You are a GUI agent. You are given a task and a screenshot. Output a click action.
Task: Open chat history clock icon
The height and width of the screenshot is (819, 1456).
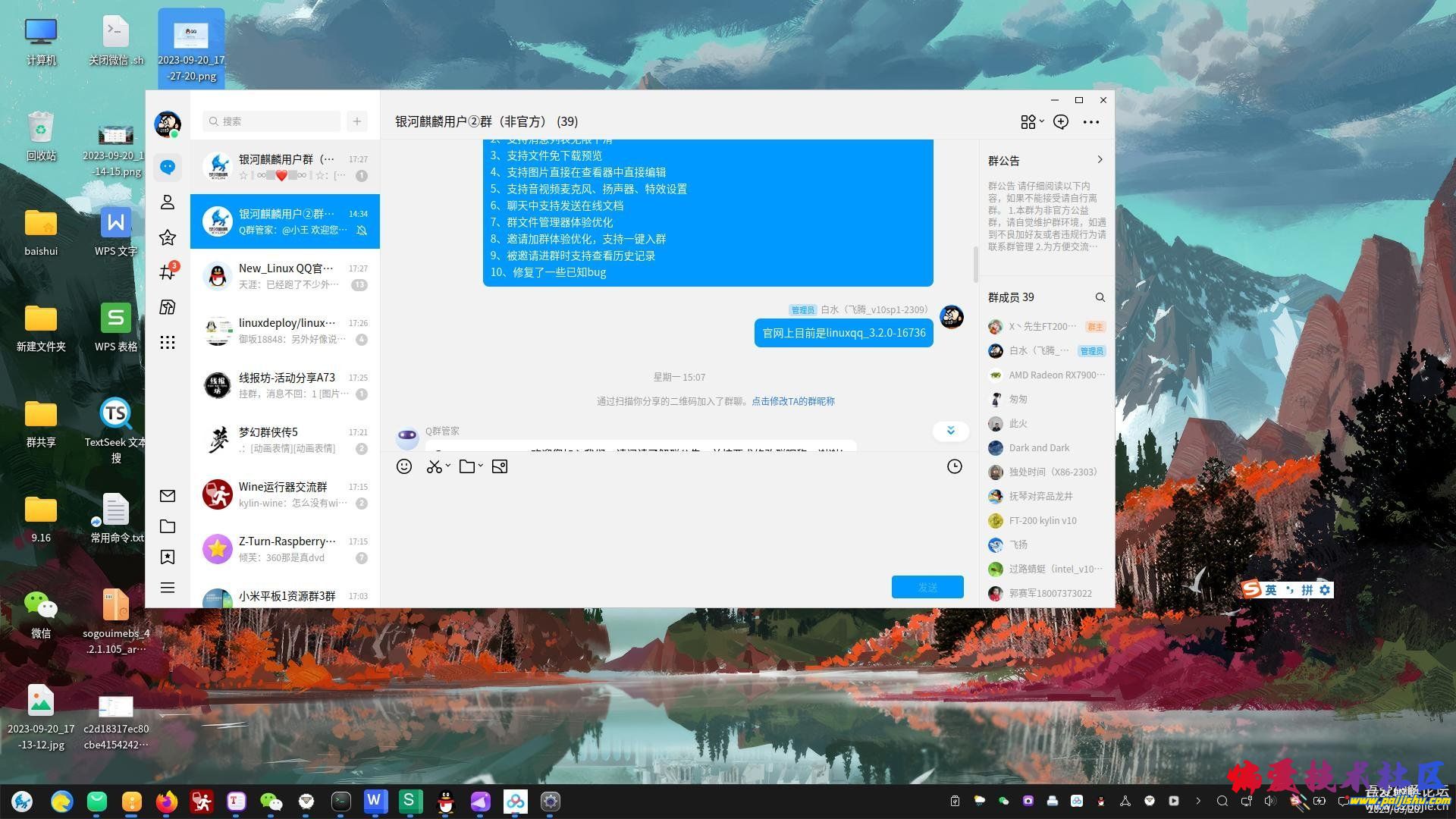click(x=955, y=466)
